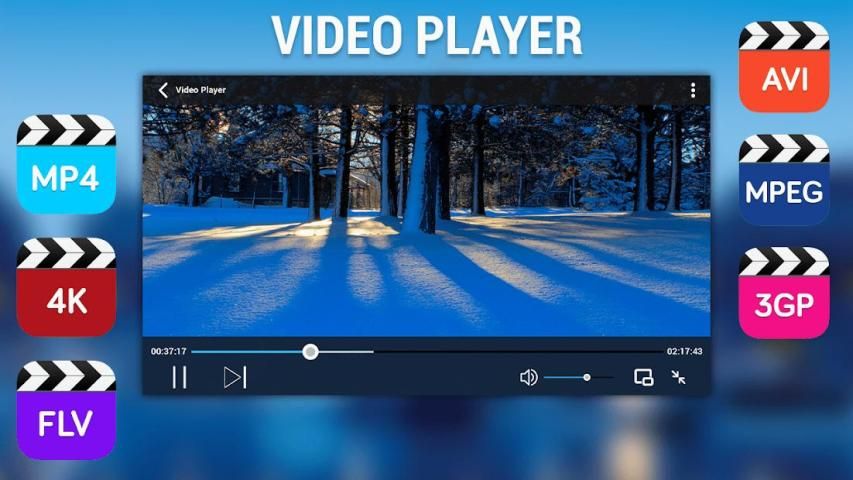Click the red 4K format icon
Screen dimensions: 853x480
point(66,286)
